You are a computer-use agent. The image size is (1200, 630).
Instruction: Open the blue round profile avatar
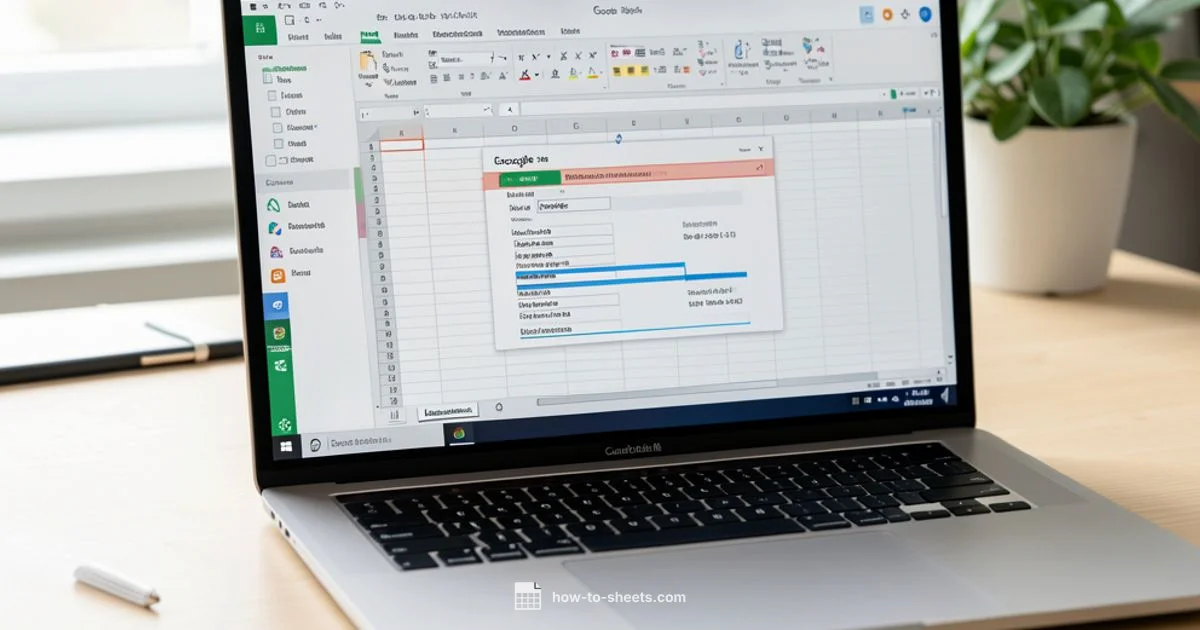[x=925, y=14]
